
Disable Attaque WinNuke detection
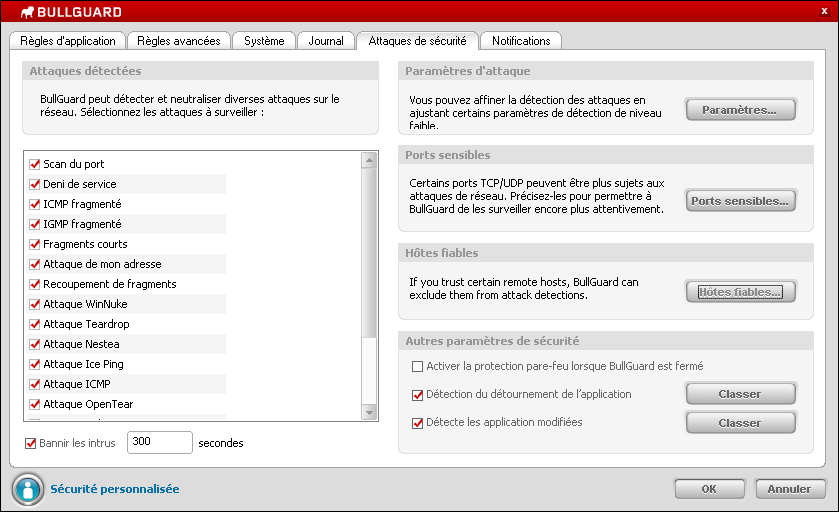click(35, 304)
